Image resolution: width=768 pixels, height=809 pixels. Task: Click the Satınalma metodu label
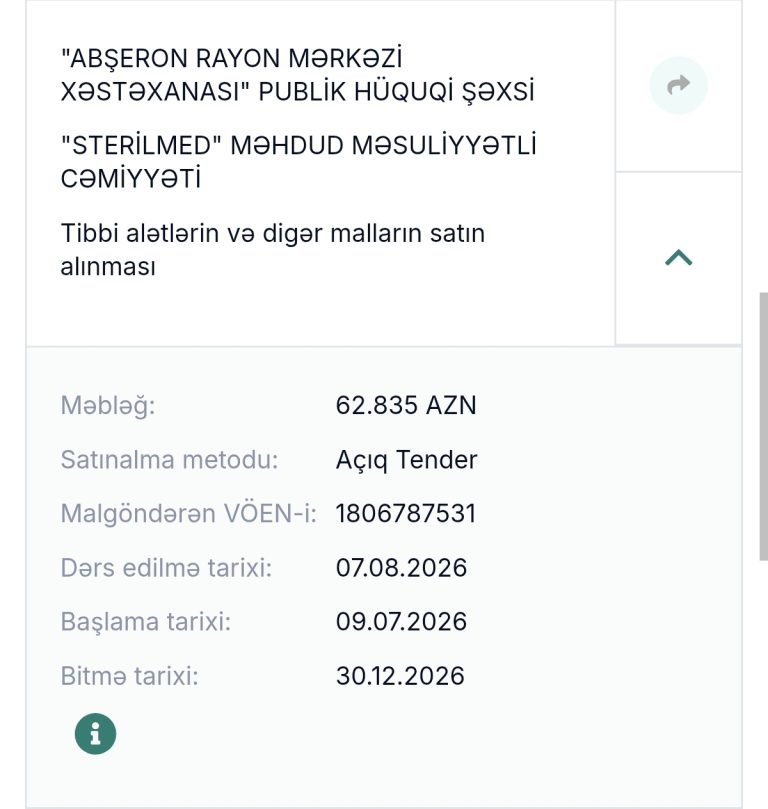click(169, 459)
